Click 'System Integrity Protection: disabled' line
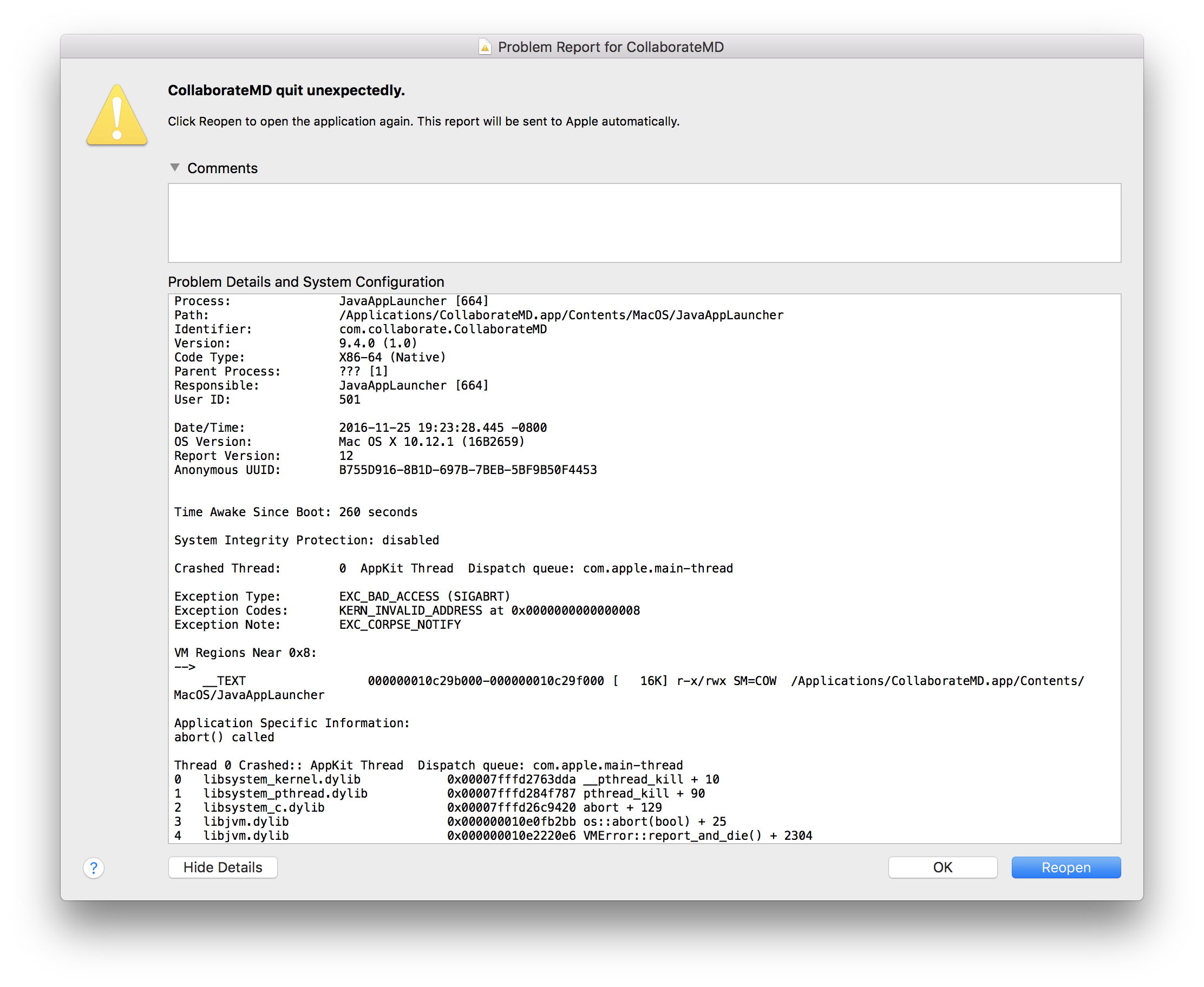1204x987 pixels. [x=306, y=540]
